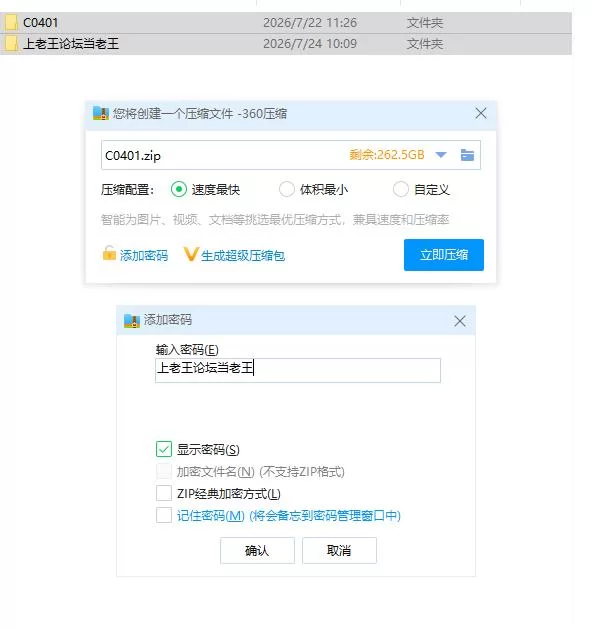Close the 添加密码 dialog with the X
The width and height of the screenshot is (592, 629).
coord(460,321)
